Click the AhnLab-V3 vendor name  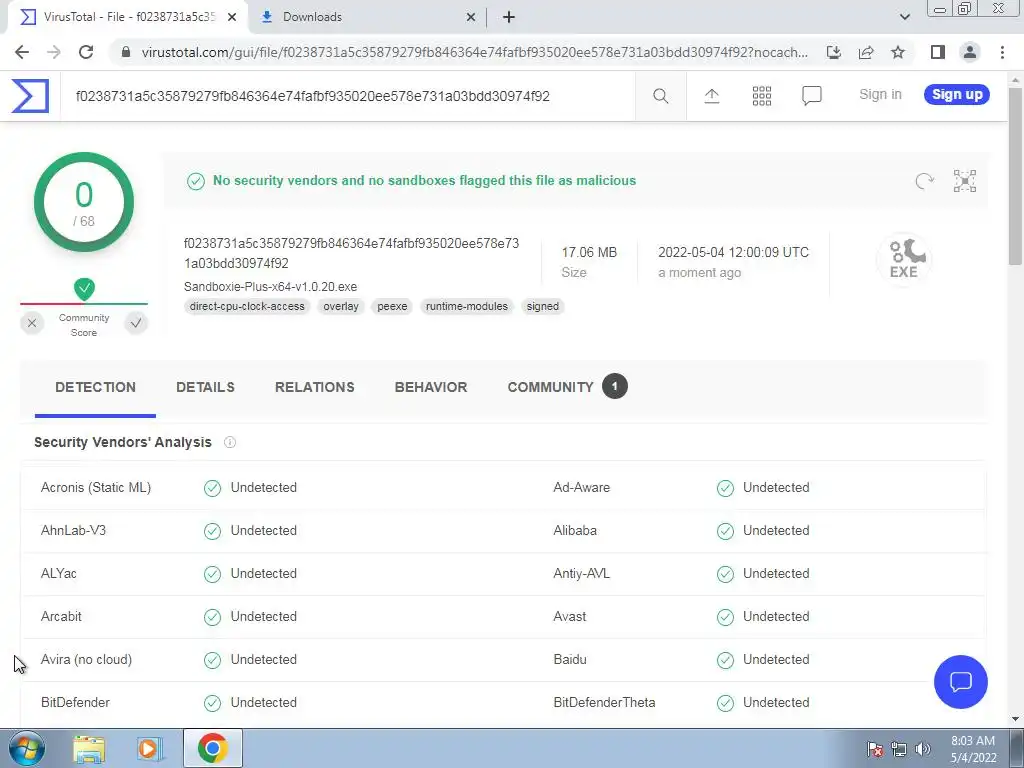tap(73, 530)
